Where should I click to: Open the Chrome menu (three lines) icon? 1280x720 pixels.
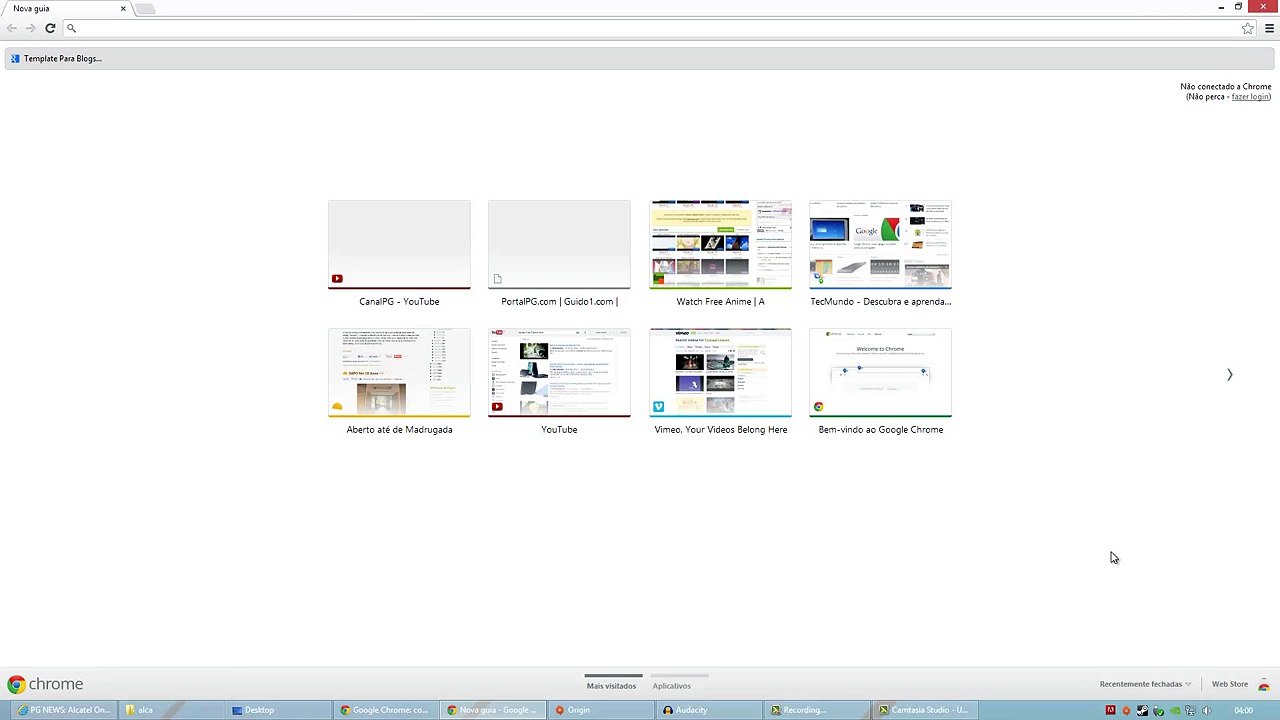pos(1269,28)
